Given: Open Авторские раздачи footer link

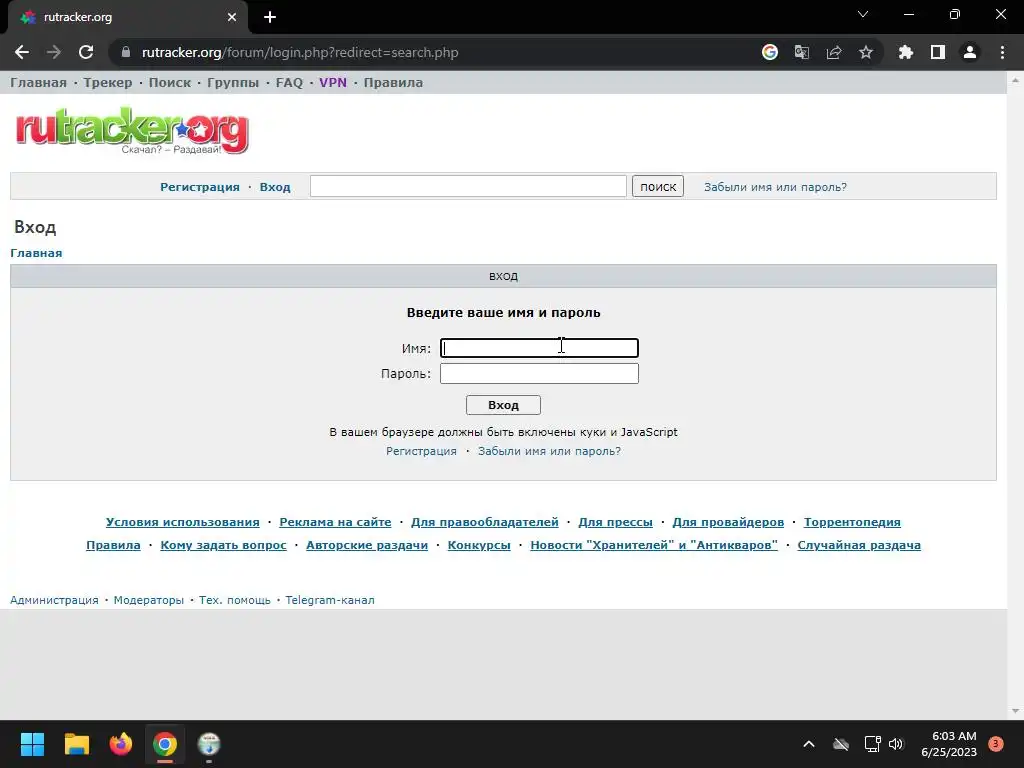Looking at the screenshot, I should click(x=367, y=545).
